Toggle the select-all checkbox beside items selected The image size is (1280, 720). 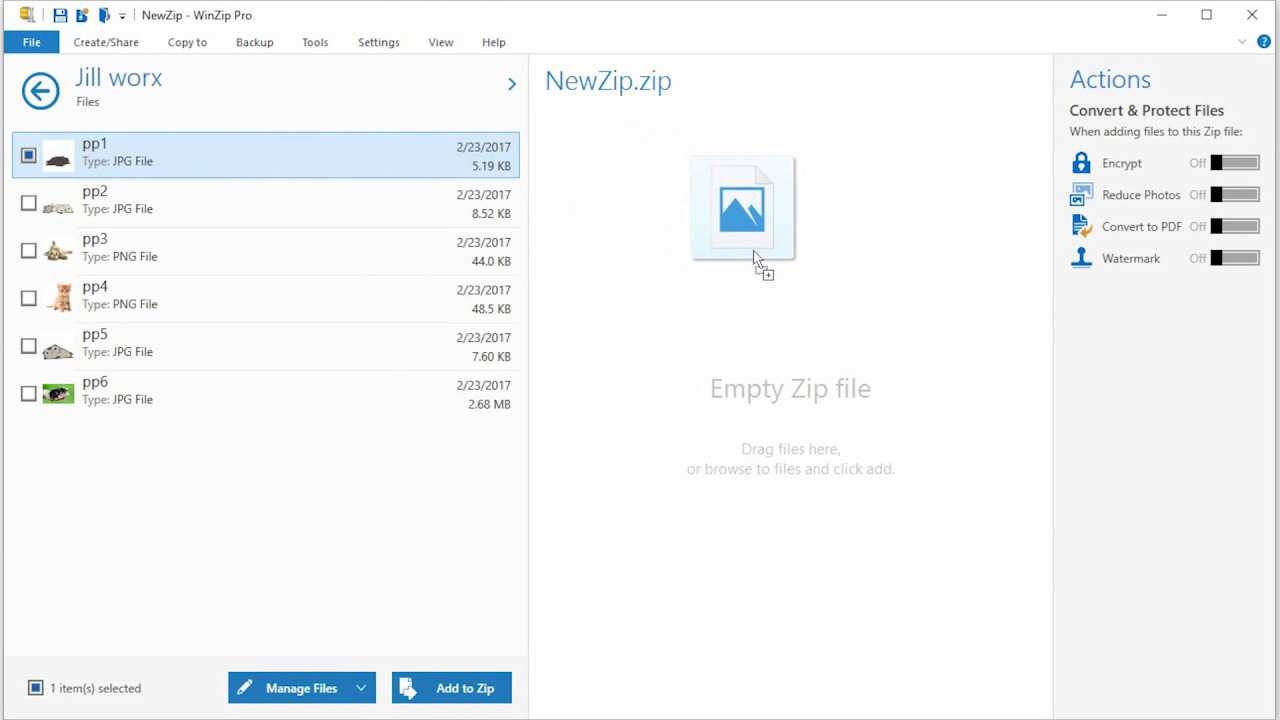[x=36, y=688]
